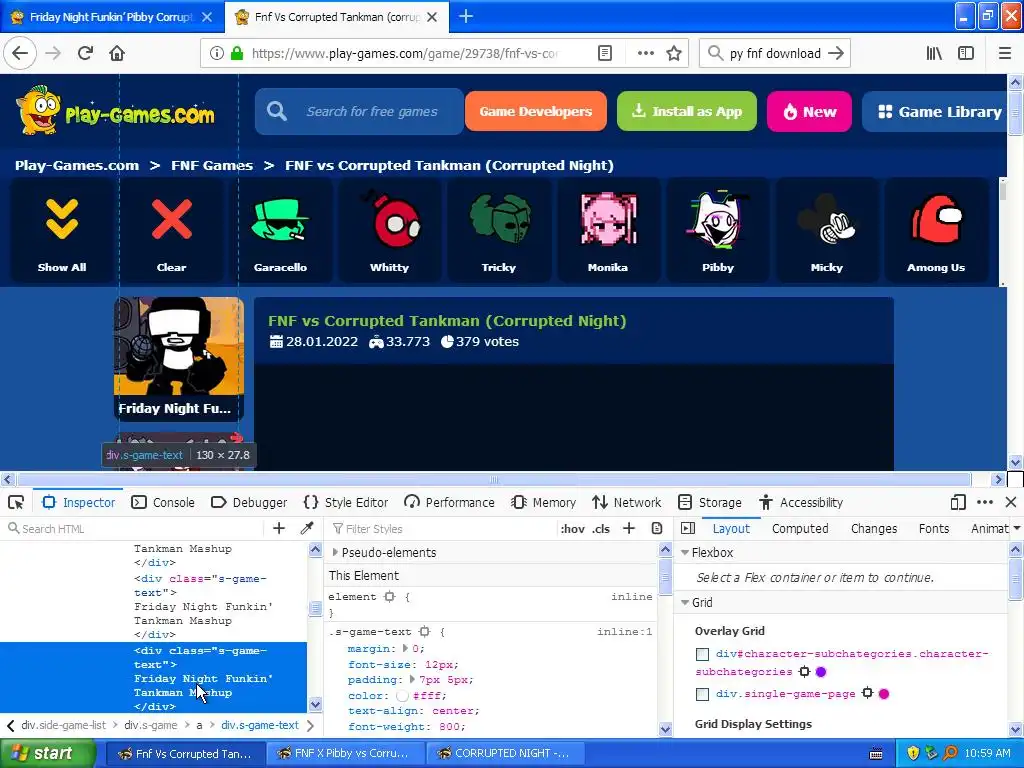
Task: Switch to the Console tab
Action: coord(163,502)
